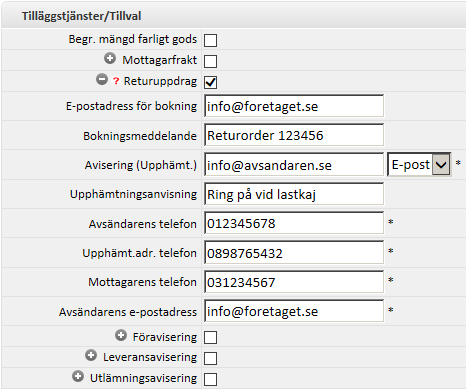Click the Föravisering label text
466x390 pixels.
(165, 337)
